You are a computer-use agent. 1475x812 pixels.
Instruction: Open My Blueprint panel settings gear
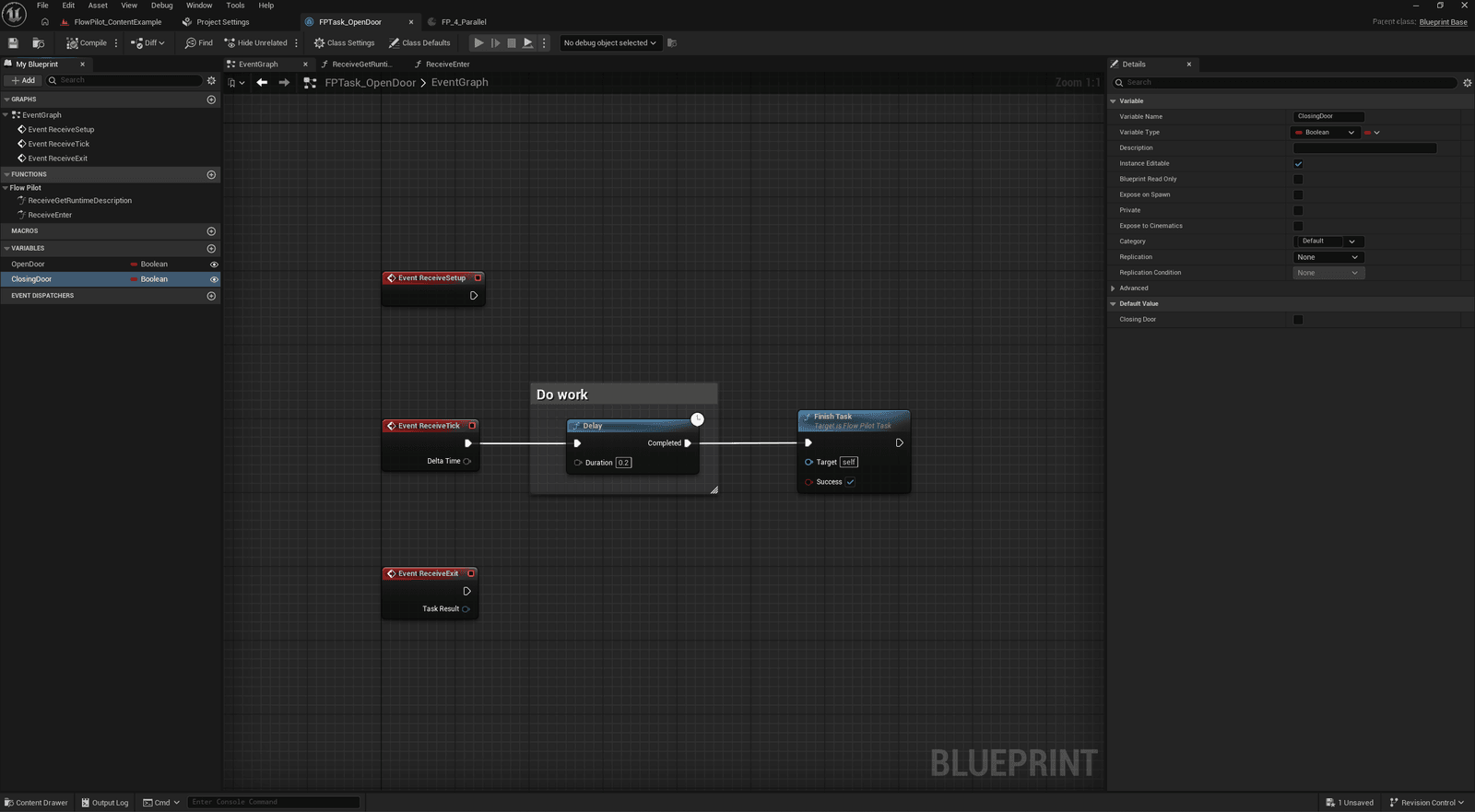(211, 80)
